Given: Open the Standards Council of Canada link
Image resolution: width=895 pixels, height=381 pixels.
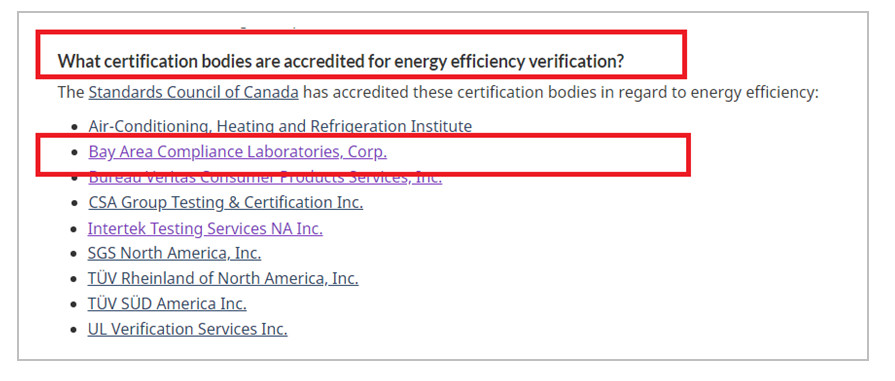Looking at the screenshot, I should pos(193,93).
